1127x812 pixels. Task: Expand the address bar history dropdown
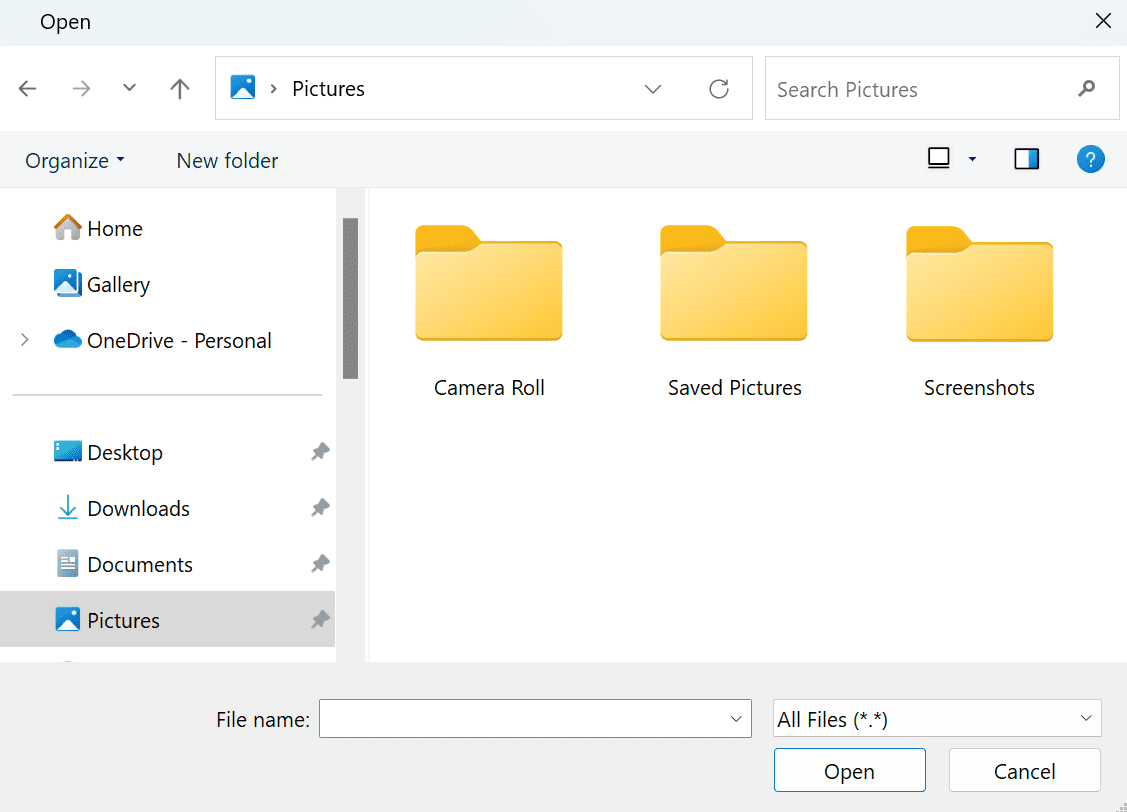pos(653,89)
